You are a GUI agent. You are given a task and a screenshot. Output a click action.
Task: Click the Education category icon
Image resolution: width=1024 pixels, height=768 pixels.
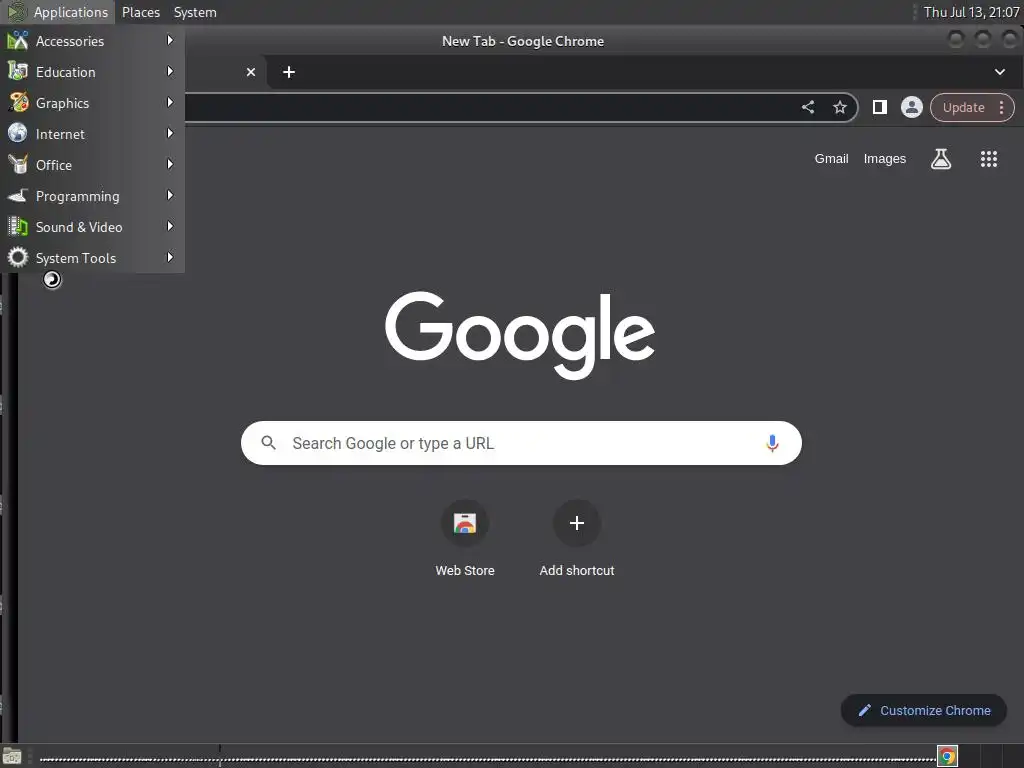click(18, 71)
